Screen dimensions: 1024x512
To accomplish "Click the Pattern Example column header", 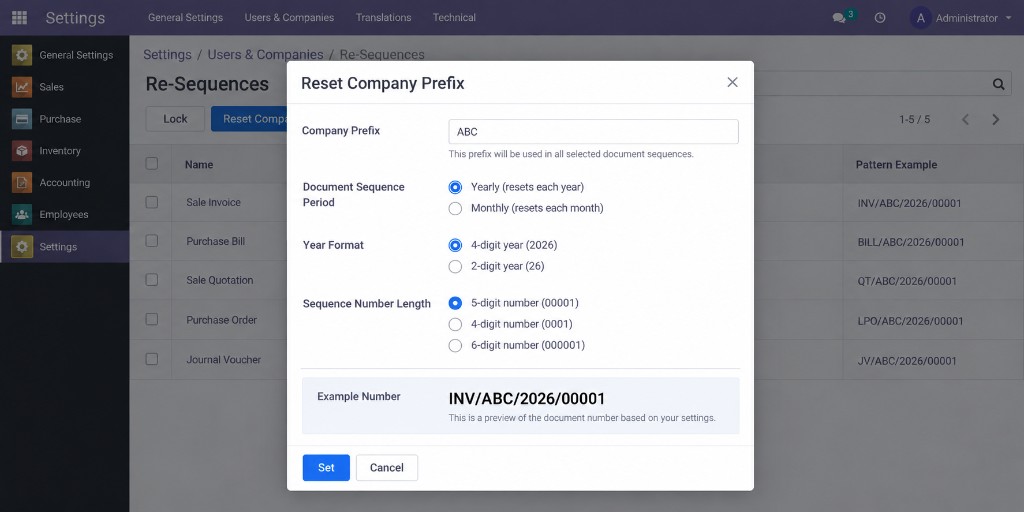I will [896, 165].
